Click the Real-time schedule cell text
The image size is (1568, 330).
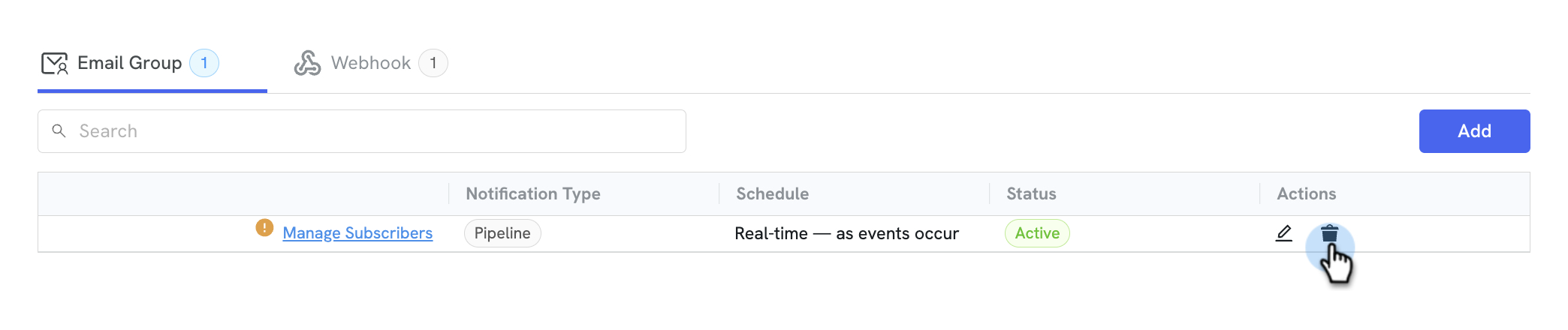click(846, 233)
